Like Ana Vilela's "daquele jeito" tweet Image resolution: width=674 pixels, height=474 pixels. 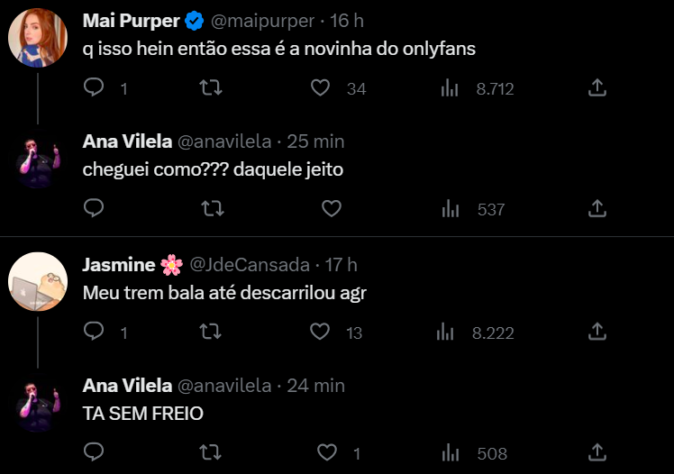coord(331,208)
